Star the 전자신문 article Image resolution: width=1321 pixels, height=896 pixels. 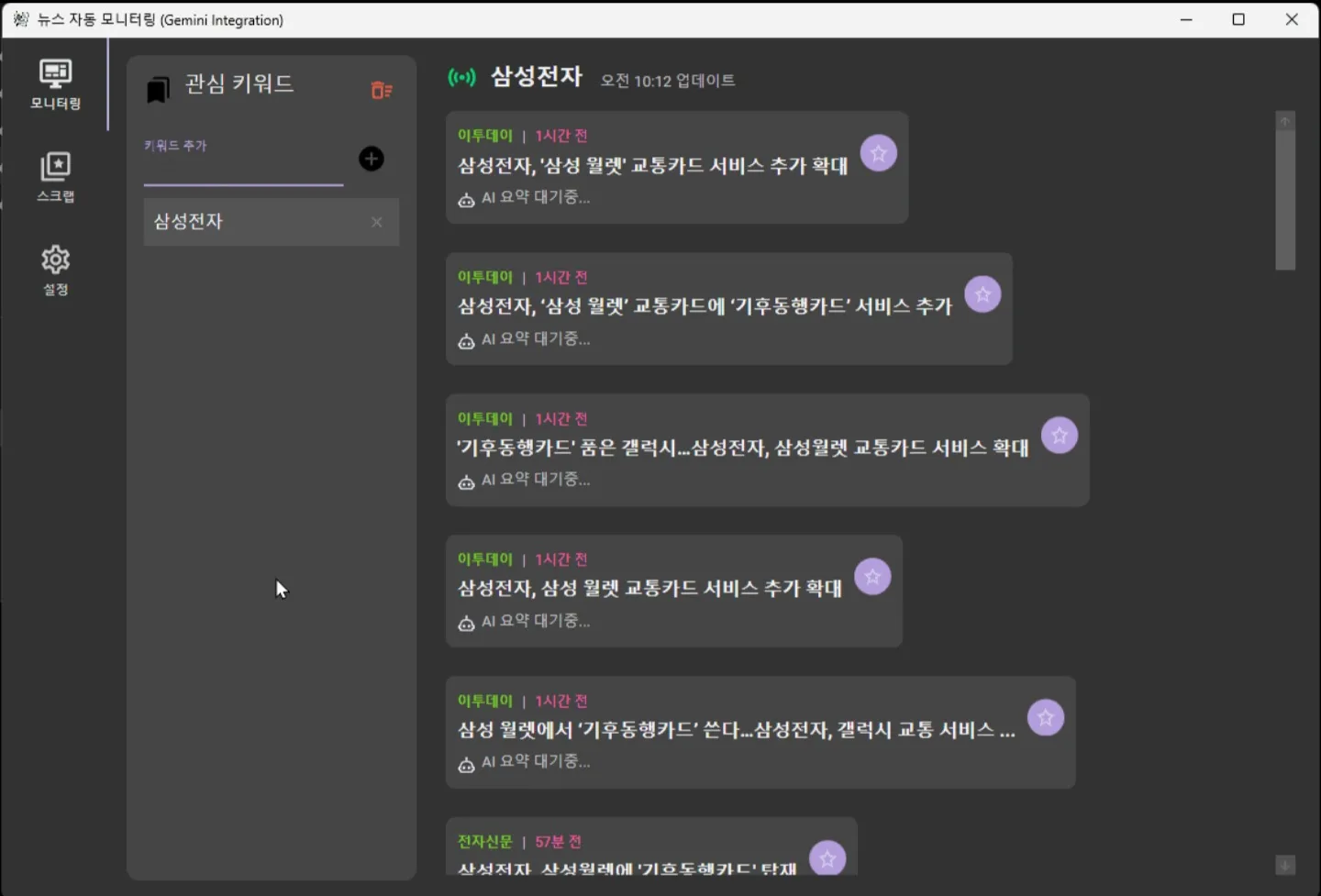(827, 858)
